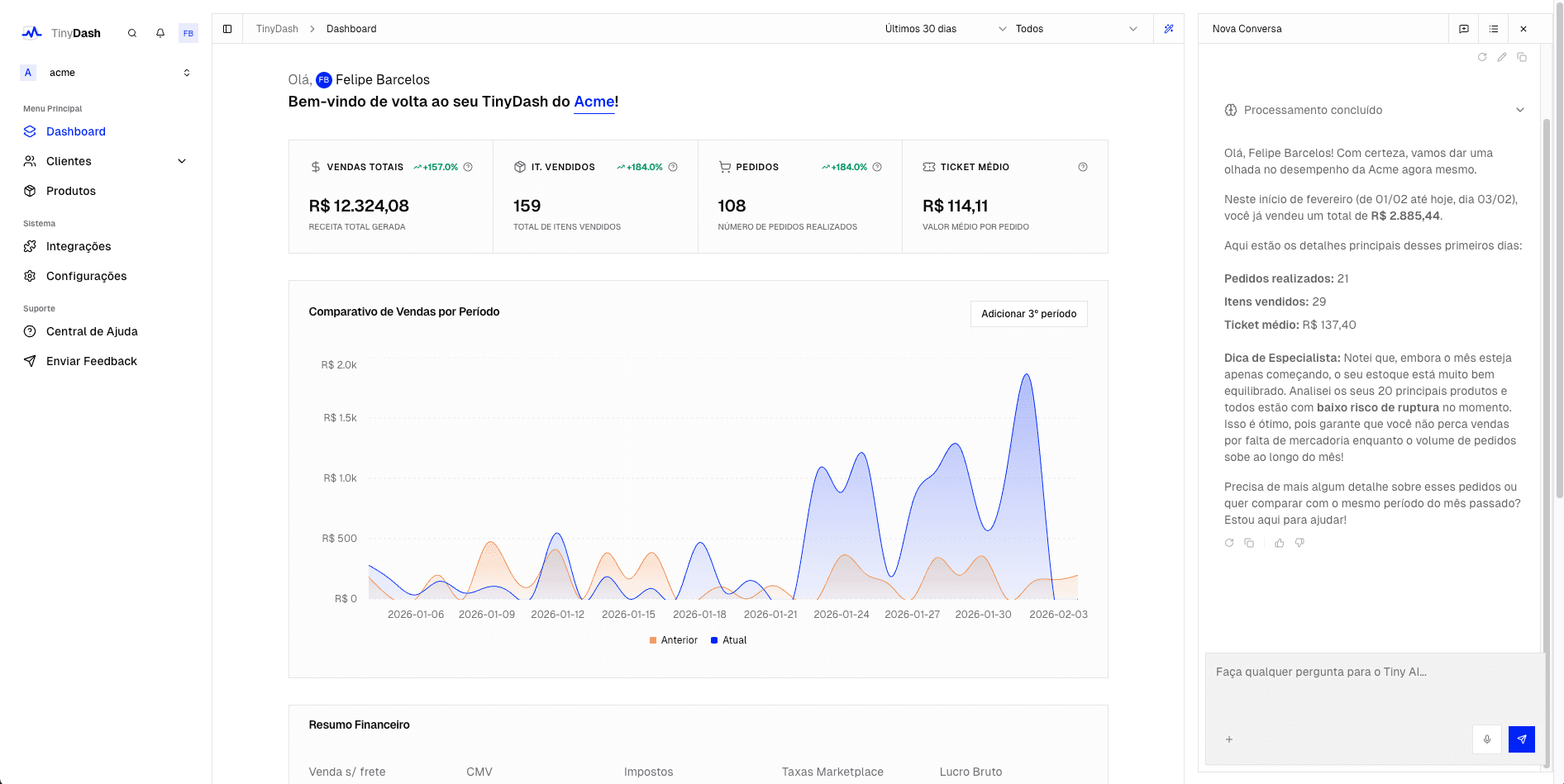The image size is (1564, 784).
Task: Click the It. Vendidos value 159
Action: click(x=527, y=206)
